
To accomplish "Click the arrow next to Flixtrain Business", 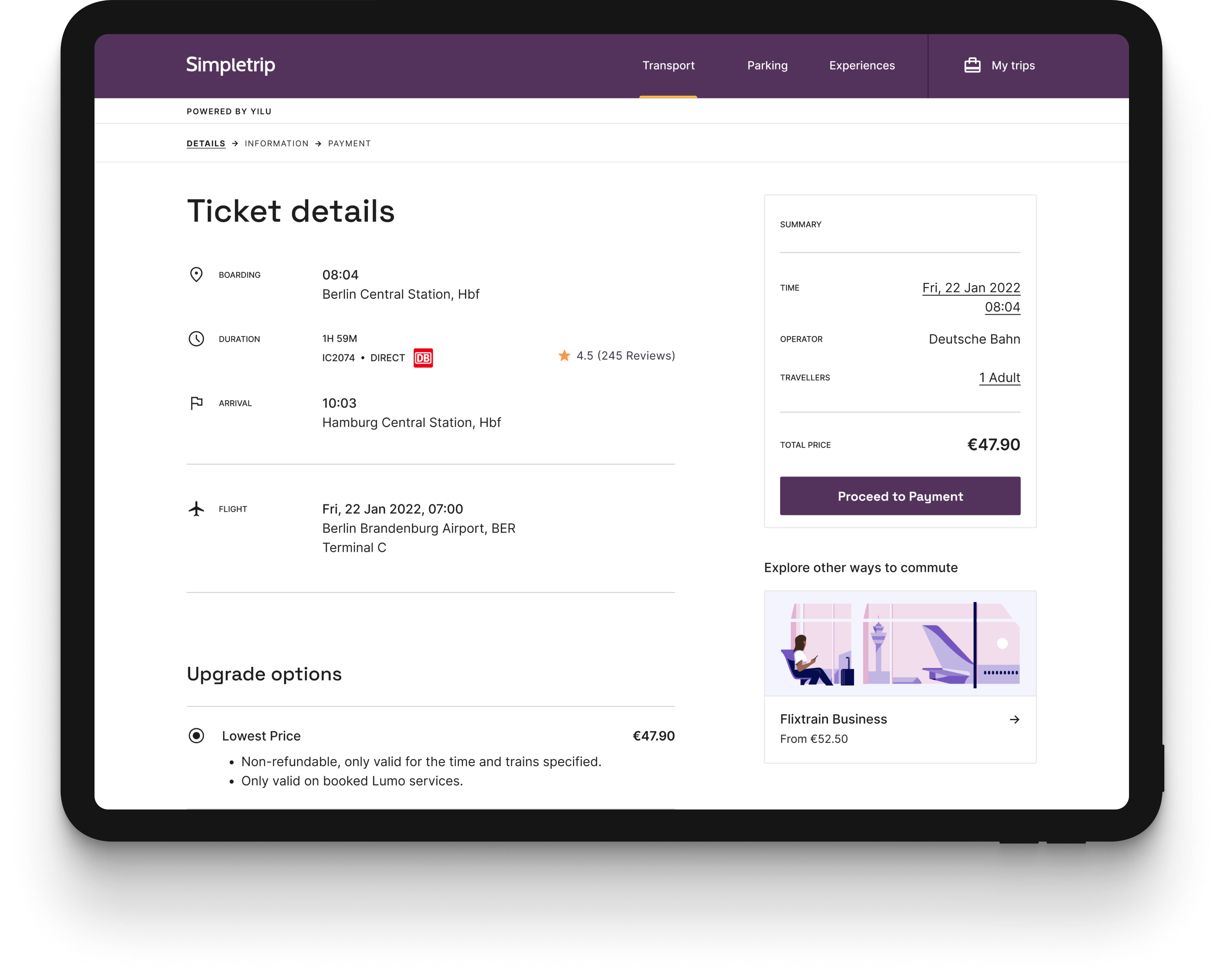I will pos(1014,719).
